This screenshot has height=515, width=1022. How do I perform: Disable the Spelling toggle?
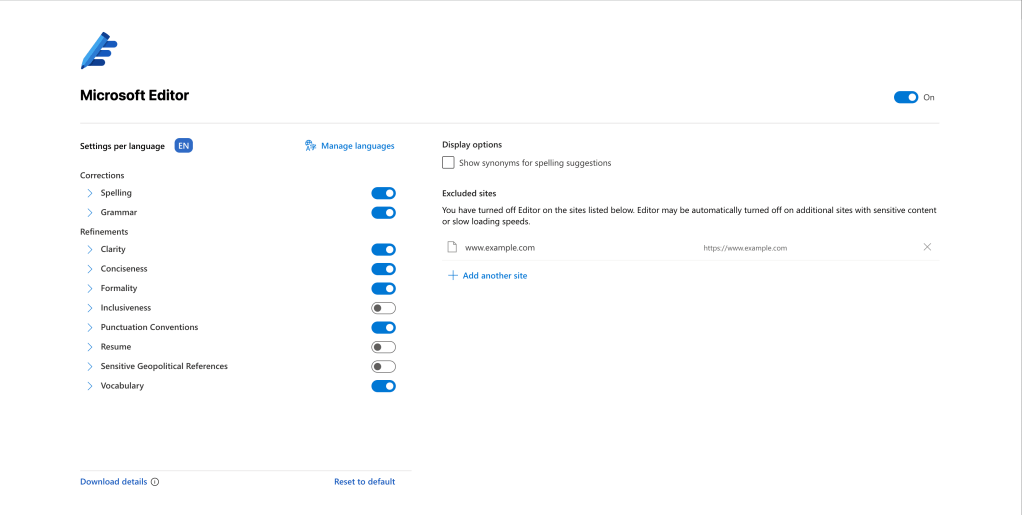pyautogui.click(x=383, y=193)
